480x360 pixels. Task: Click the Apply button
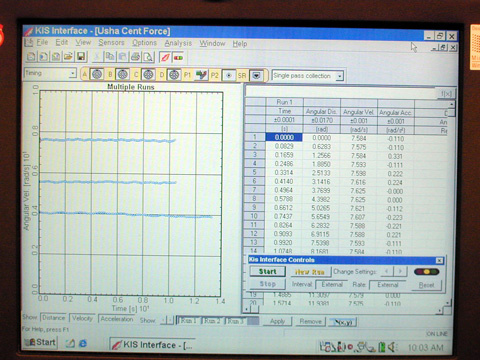click(x=278, y=321)
